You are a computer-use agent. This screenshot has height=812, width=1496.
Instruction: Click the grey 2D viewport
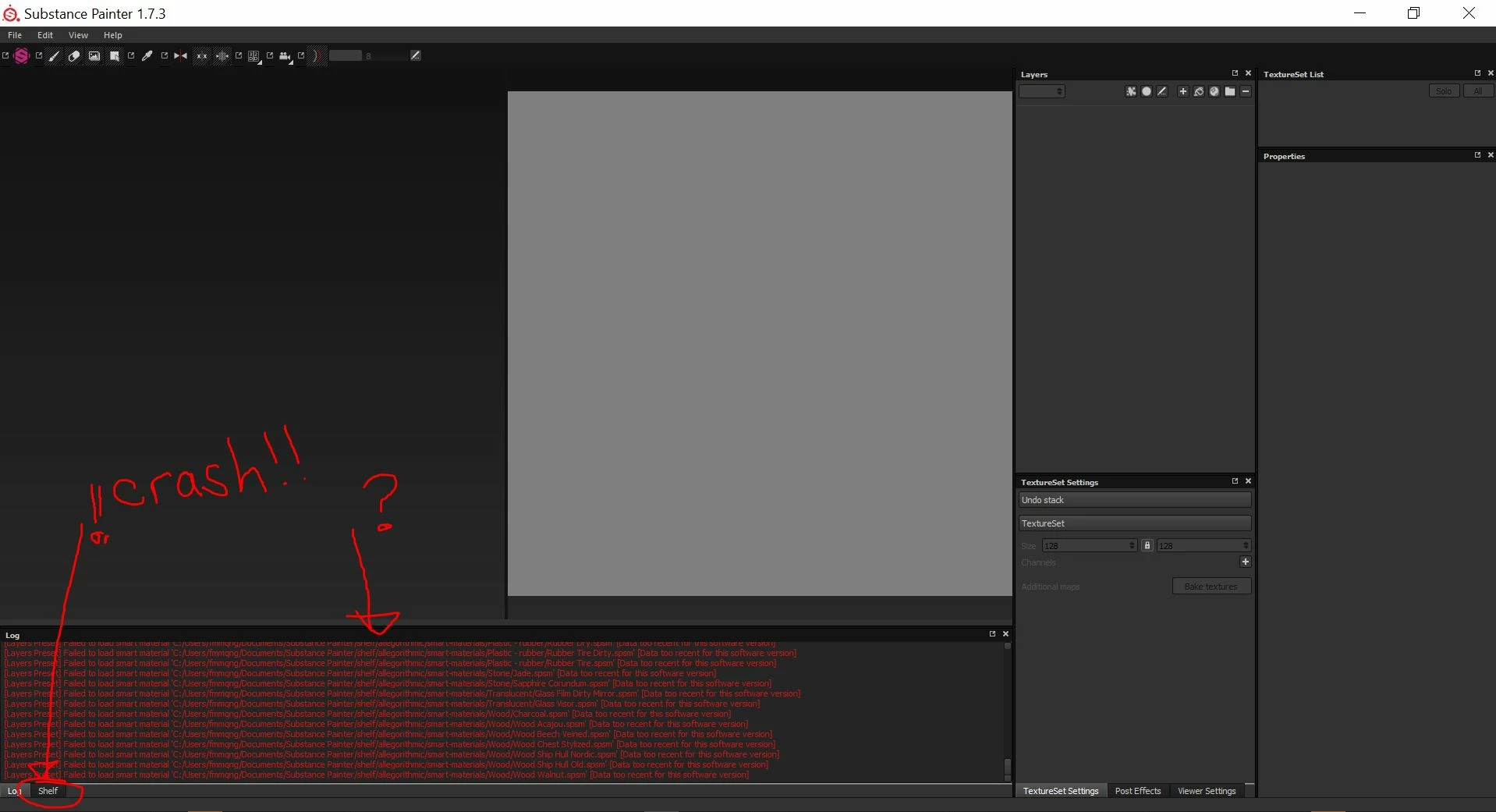click(x=760, y=344)
